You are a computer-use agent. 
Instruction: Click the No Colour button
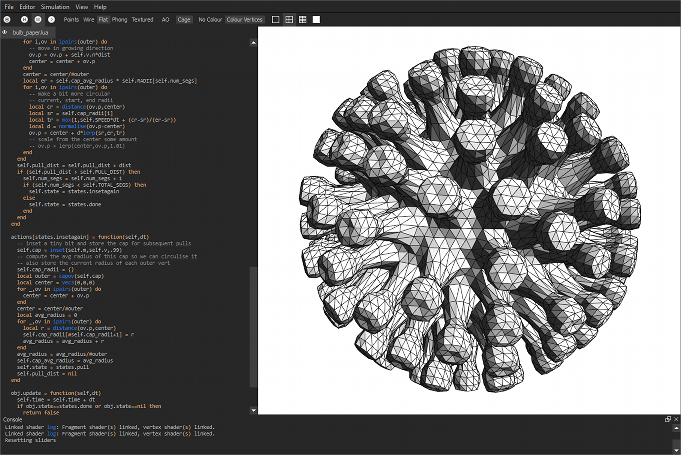(x=210, y=19)
